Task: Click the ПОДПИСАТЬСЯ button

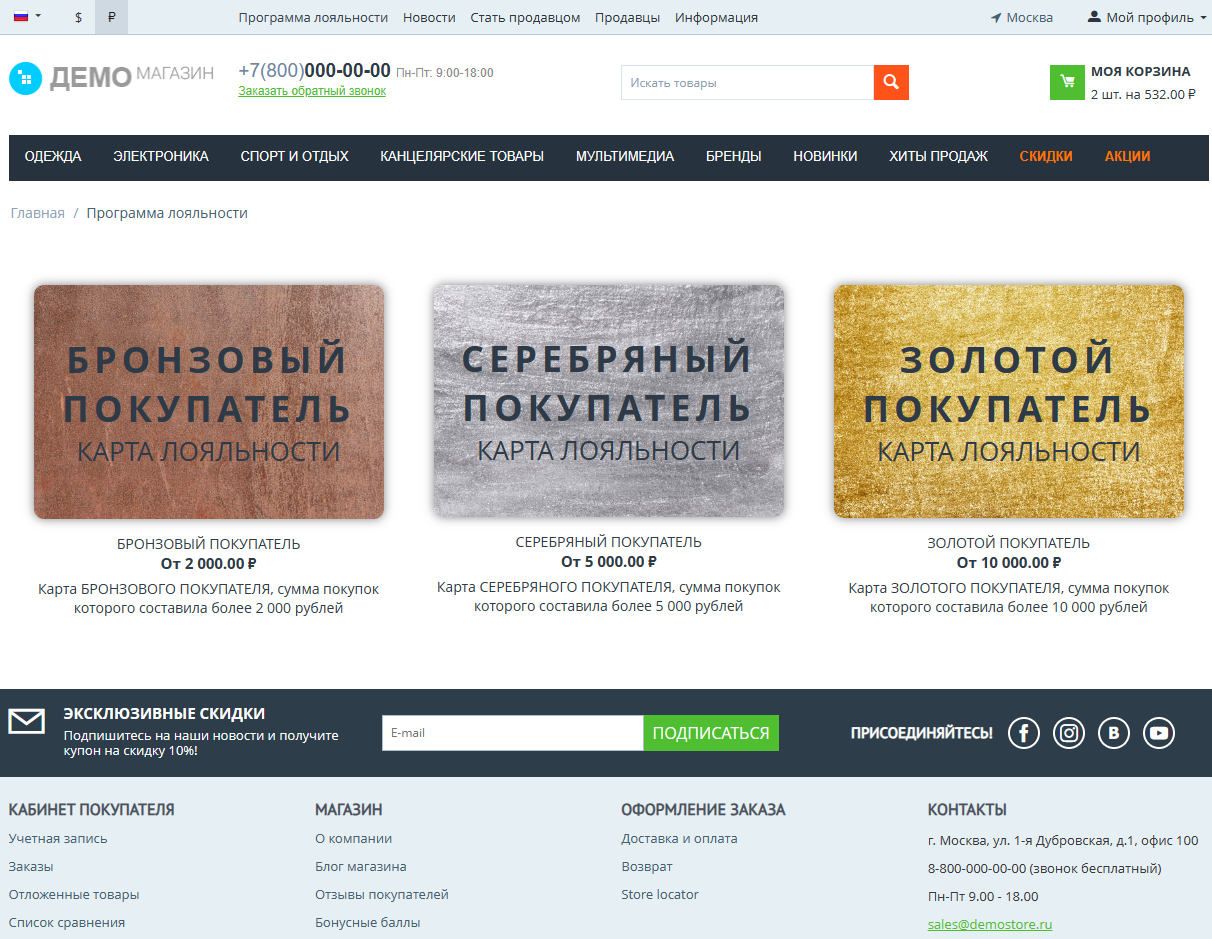Action: click(x=711, y=733)
